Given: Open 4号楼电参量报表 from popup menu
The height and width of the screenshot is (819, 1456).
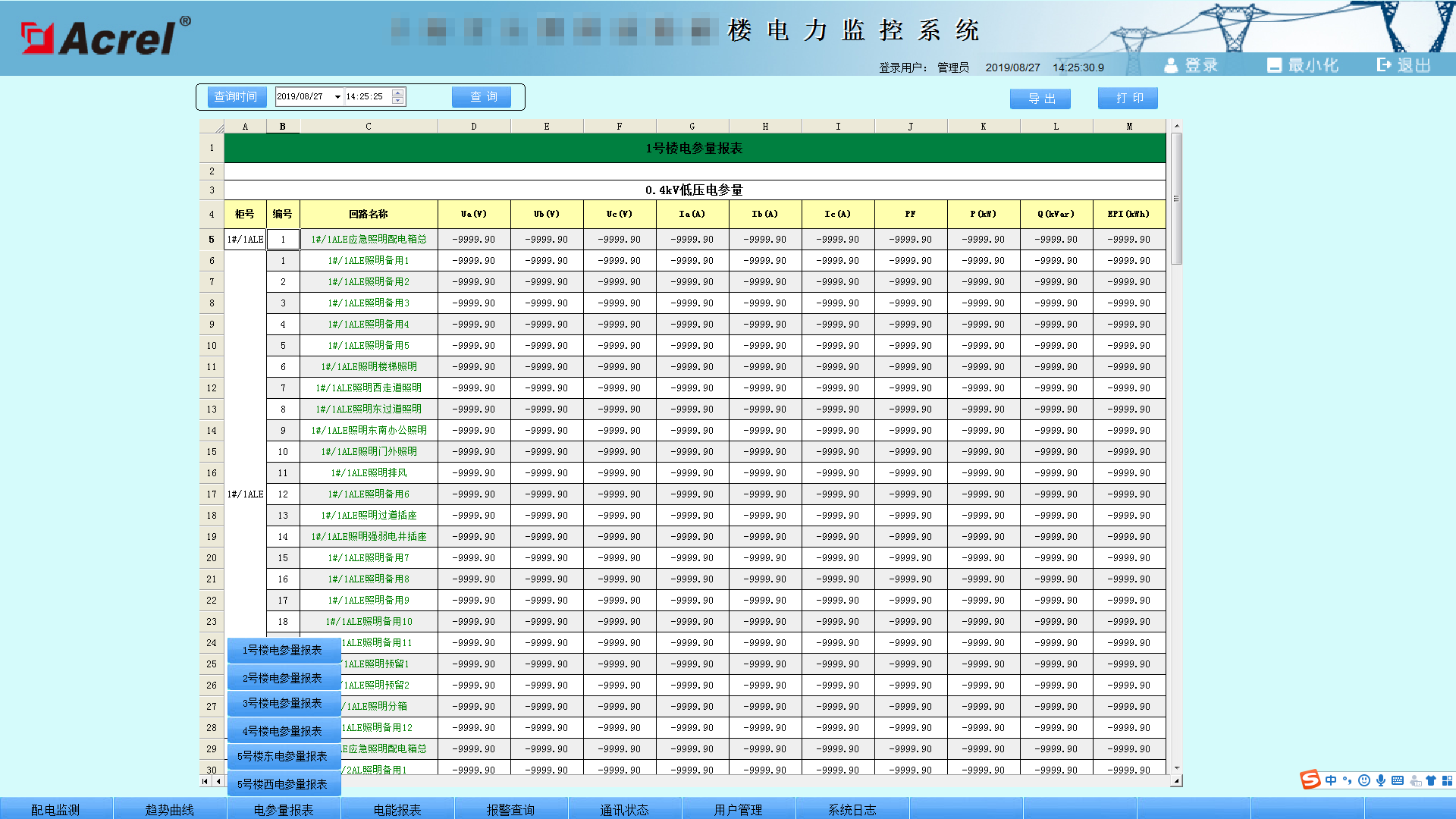Looking at the screenshot, I should coord(284,731).
